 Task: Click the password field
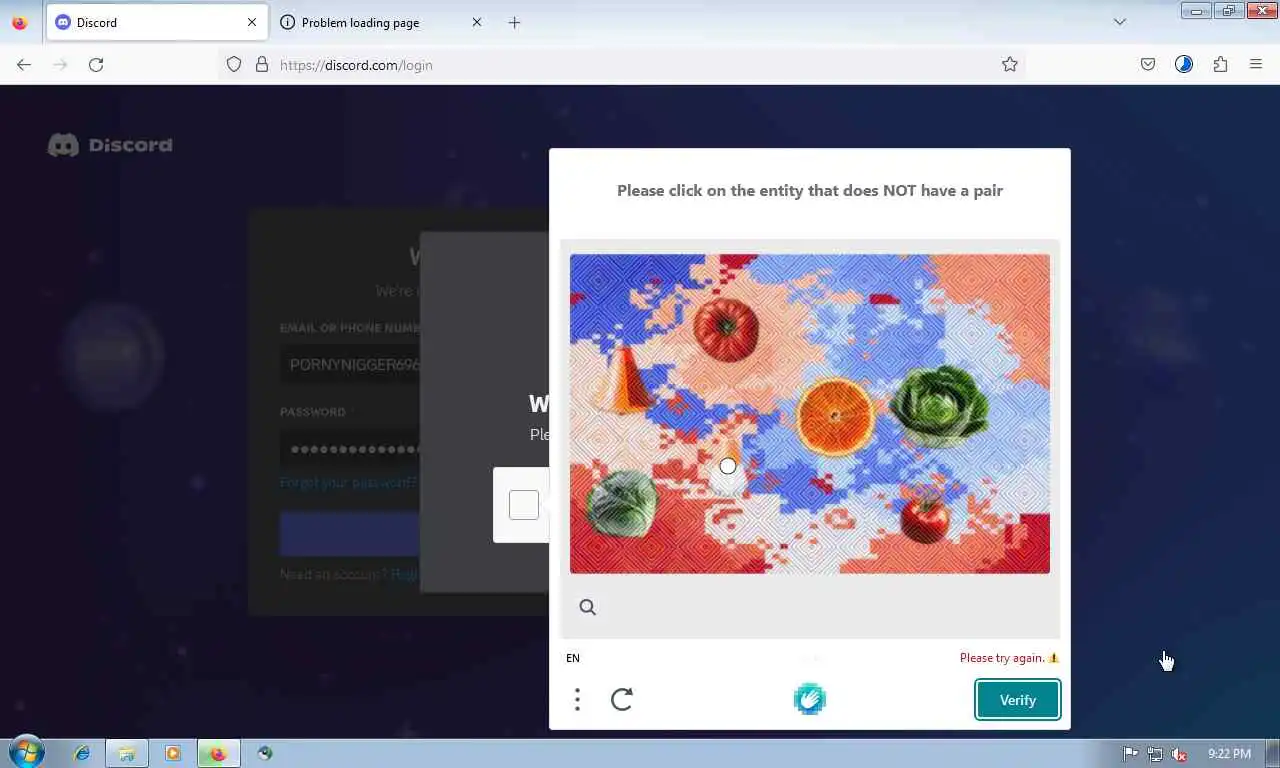tap(350, 449)
